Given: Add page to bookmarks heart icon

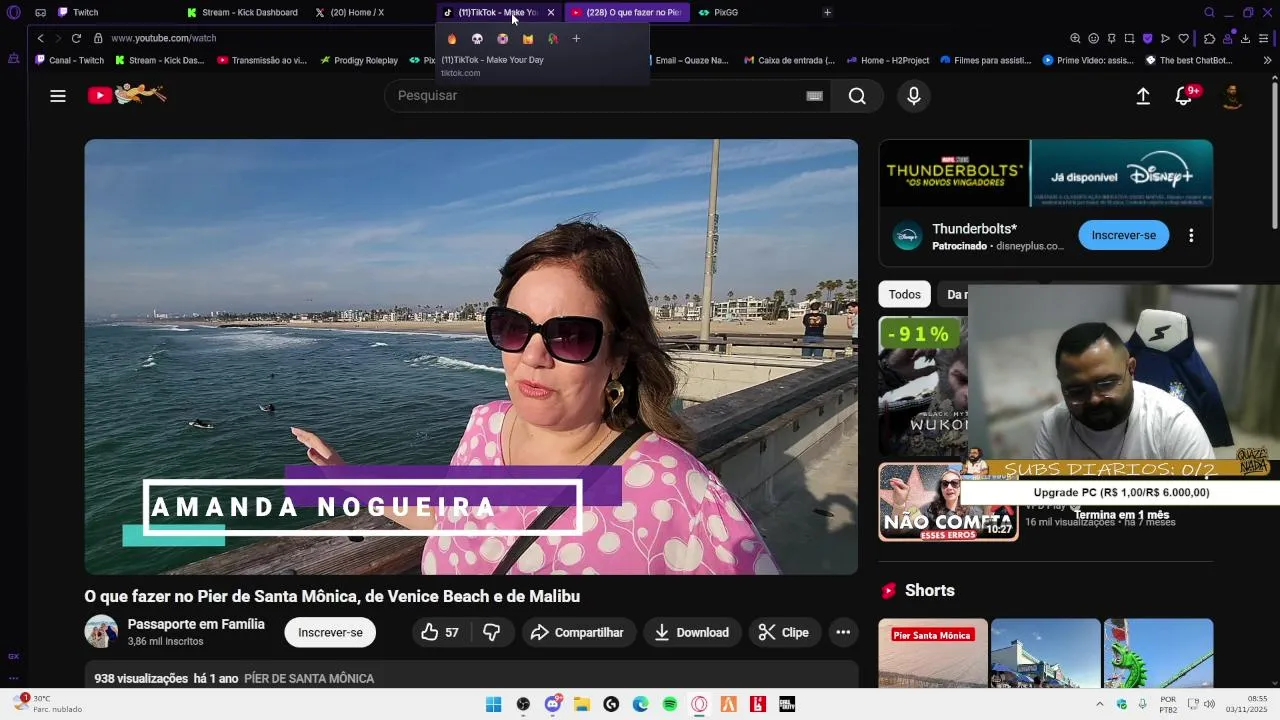Looking at the screenshot, I should pyautogui.click(x=1183, y=38).
